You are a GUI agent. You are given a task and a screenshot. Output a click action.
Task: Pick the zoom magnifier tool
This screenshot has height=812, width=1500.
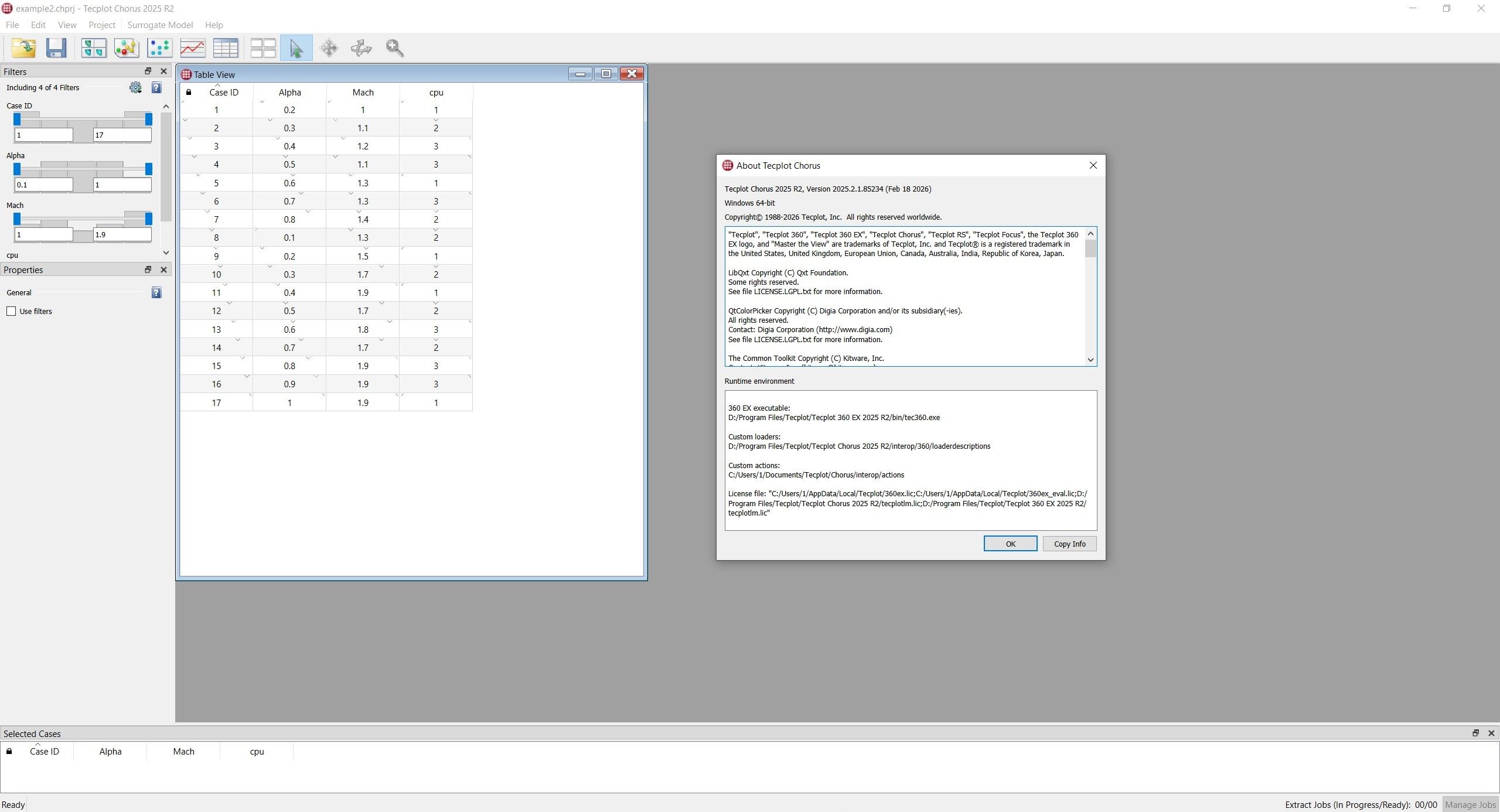point(395,48)
